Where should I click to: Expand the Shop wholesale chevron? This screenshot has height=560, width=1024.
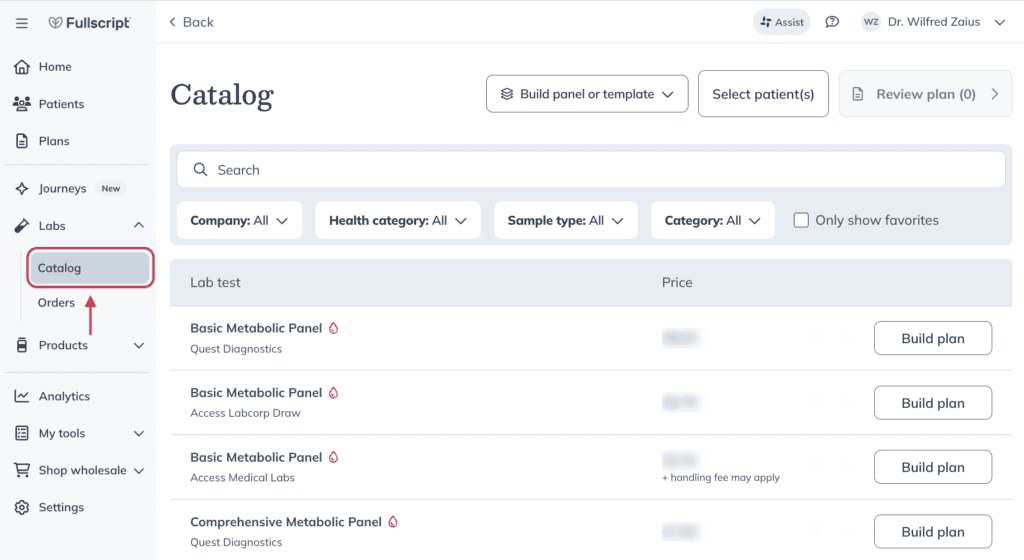click(x=139, y=471)
